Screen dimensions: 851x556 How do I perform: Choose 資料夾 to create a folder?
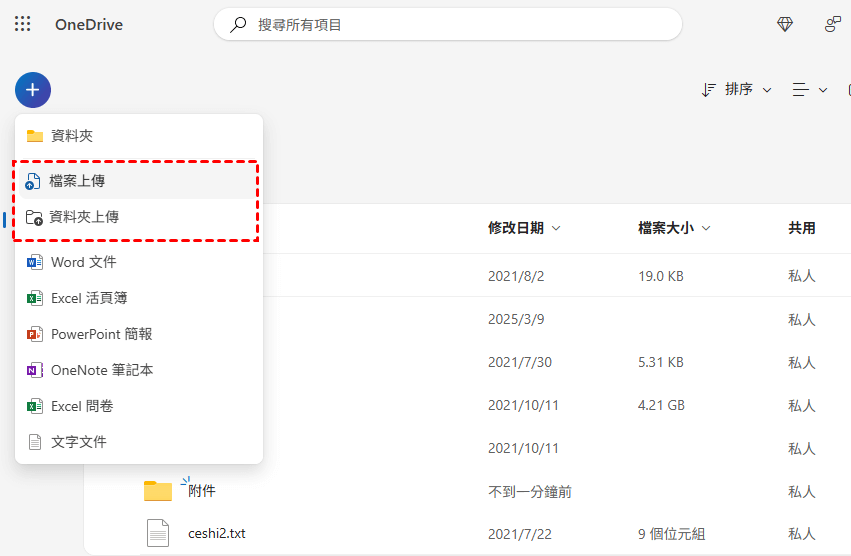point(139,136)
